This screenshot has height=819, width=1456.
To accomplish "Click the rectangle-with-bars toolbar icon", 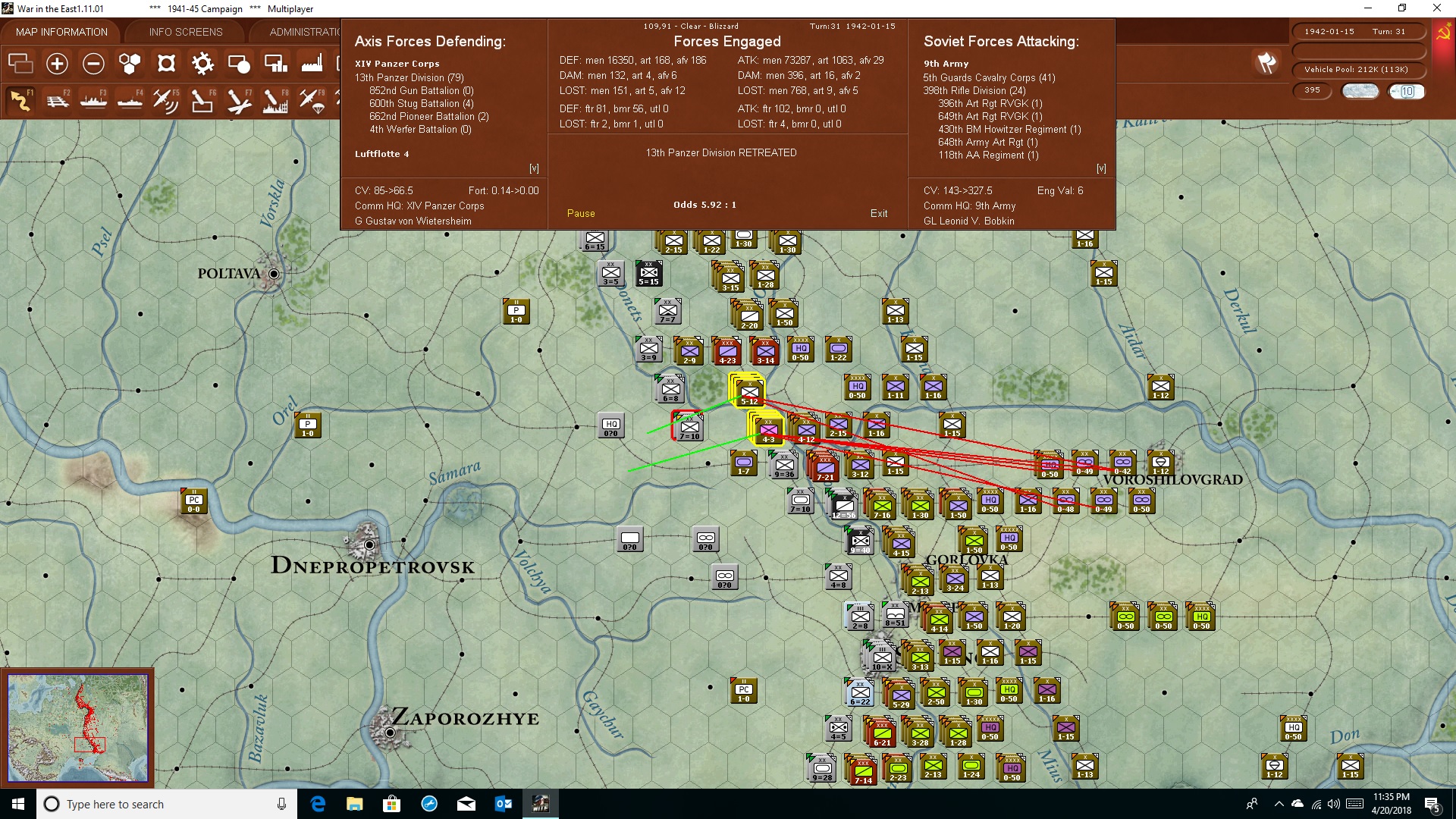I will pos(275,63).
